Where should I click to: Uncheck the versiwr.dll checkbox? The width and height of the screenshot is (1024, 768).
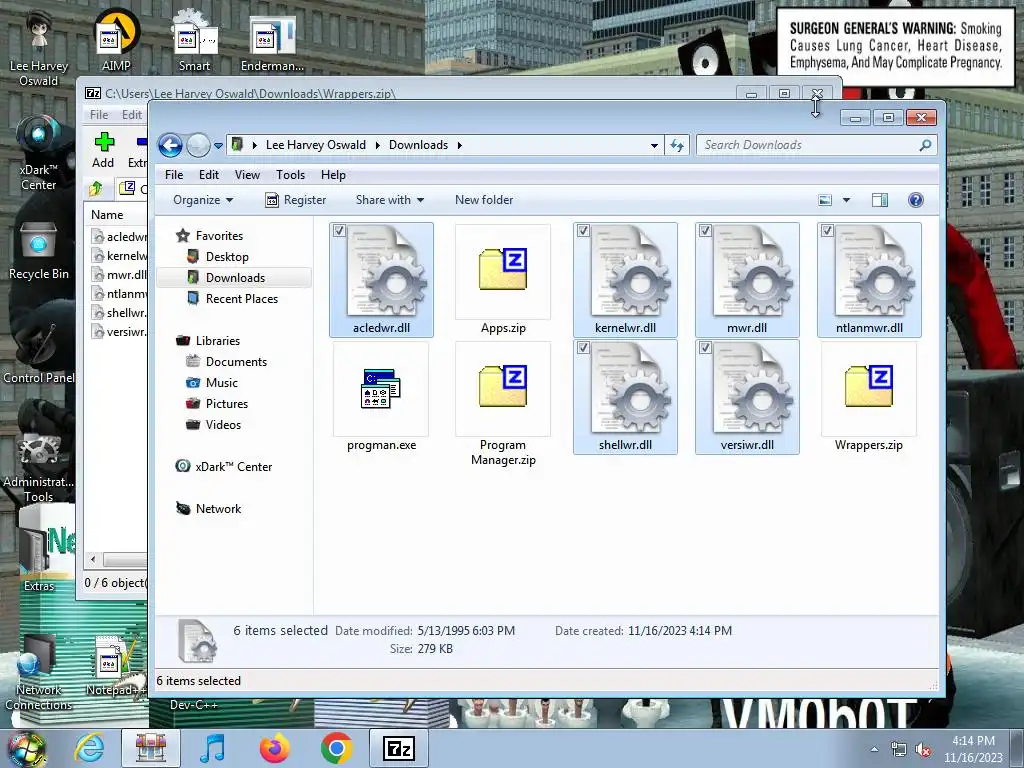click(705, 348)
